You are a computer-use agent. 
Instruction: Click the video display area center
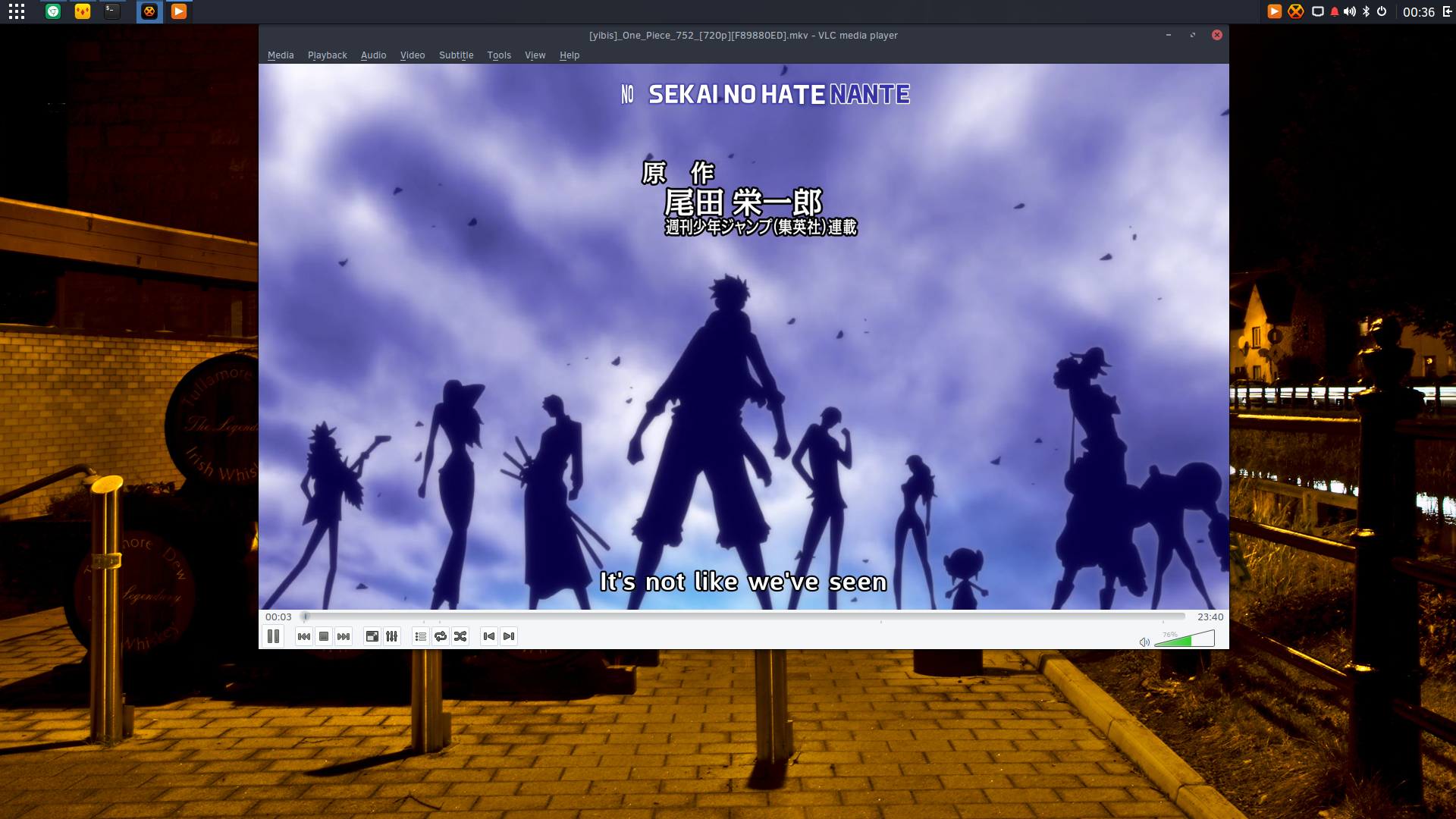(744, 337)
